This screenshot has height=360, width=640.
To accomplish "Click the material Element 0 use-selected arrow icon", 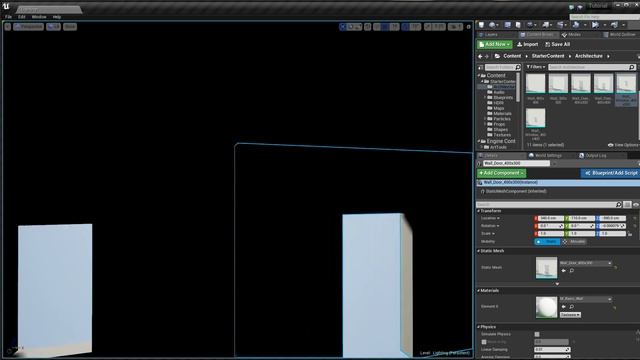I will pyautogui.click(x=564, y=307).
